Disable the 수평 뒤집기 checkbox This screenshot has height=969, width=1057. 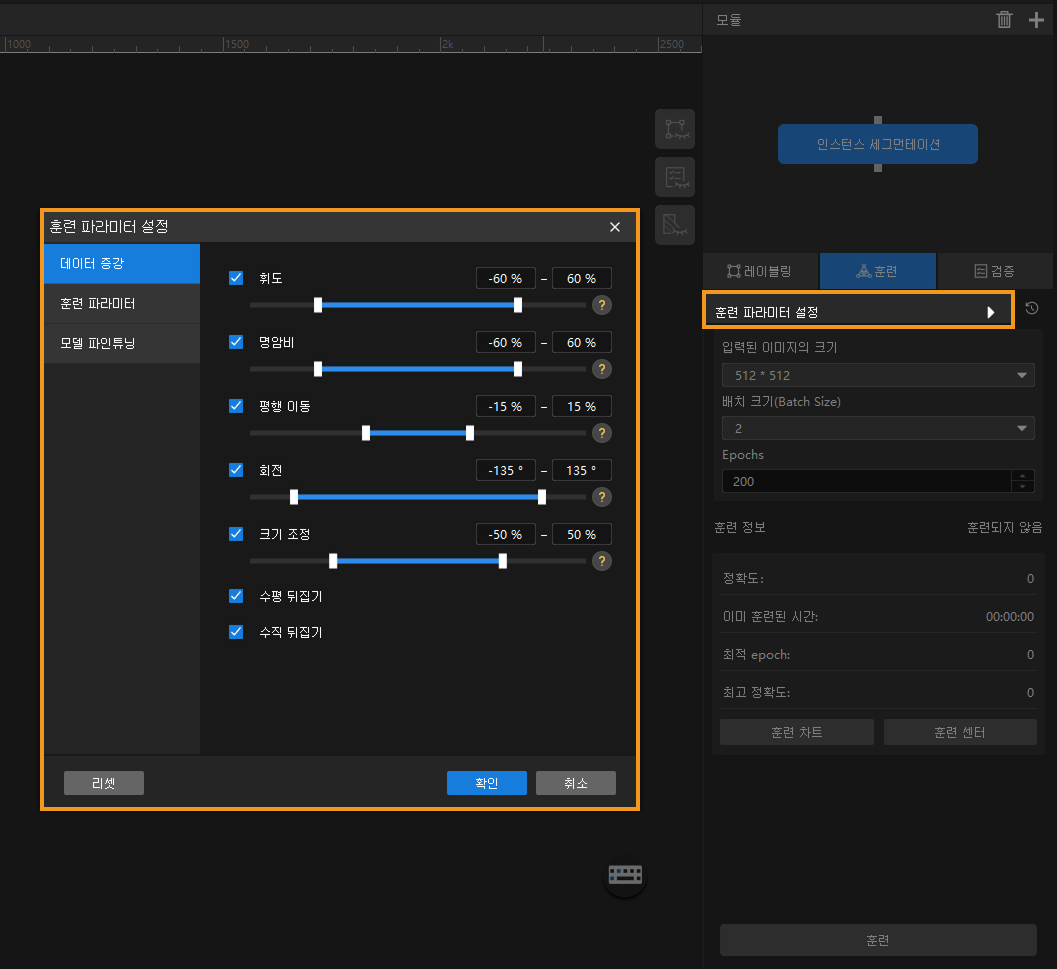point(236,596)
